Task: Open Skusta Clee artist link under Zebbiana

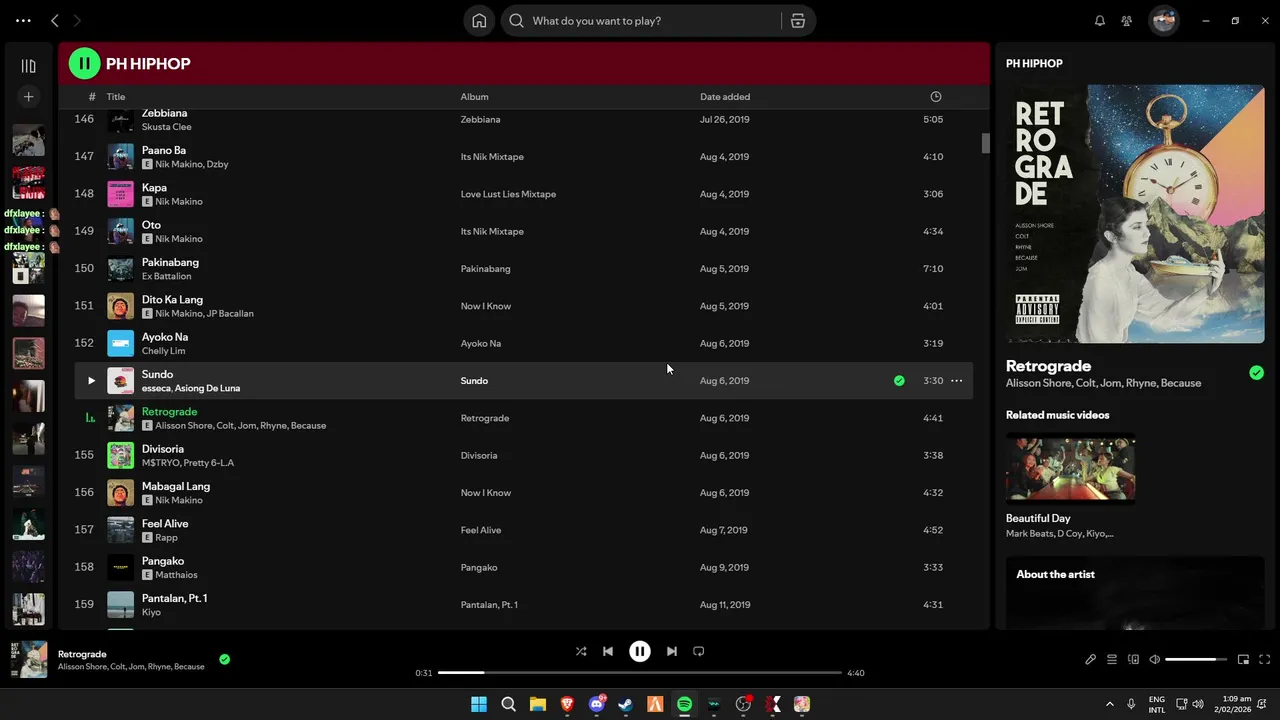Action: (166, 127)
